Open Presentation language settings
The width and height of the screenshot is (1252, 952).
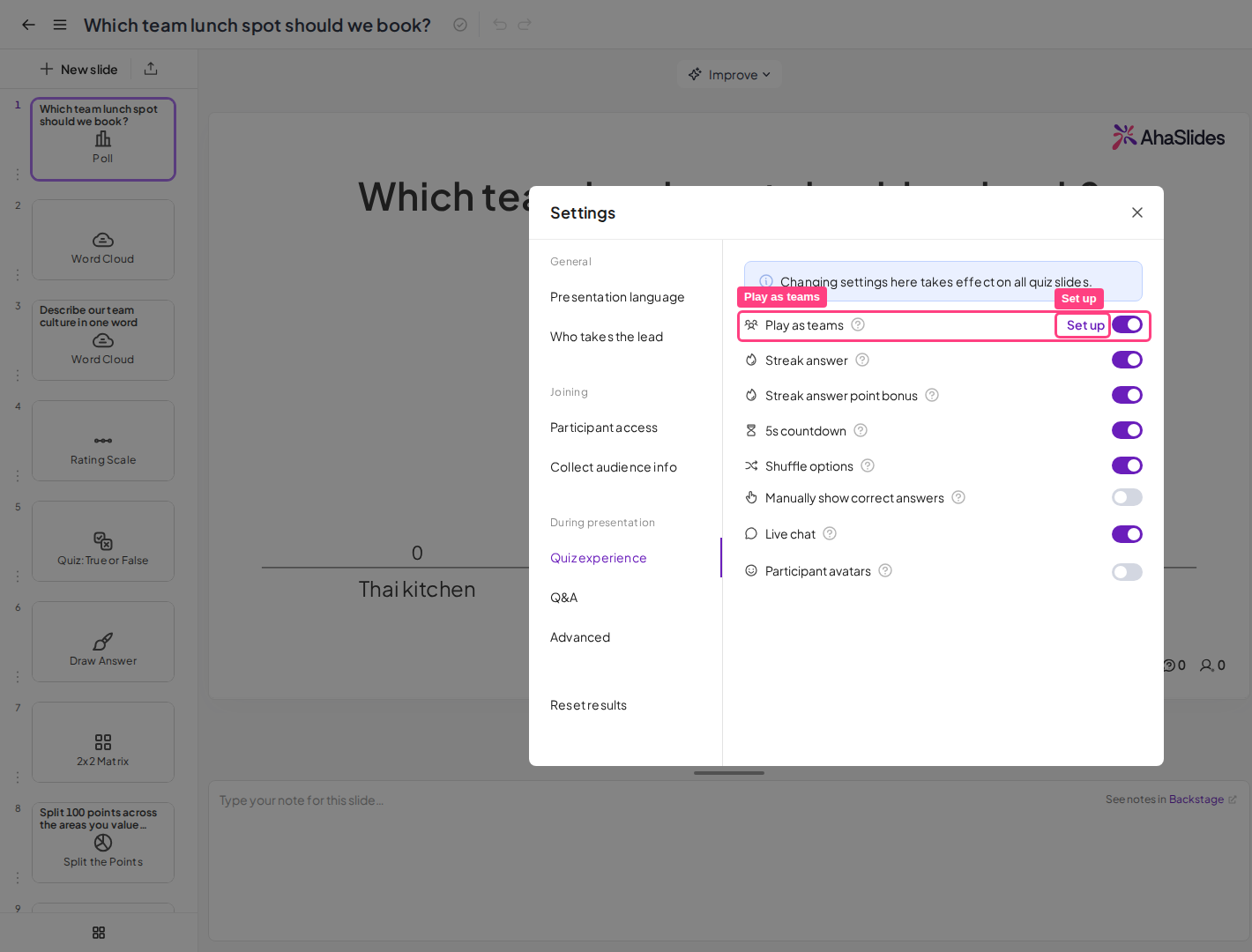pos(617,297)
